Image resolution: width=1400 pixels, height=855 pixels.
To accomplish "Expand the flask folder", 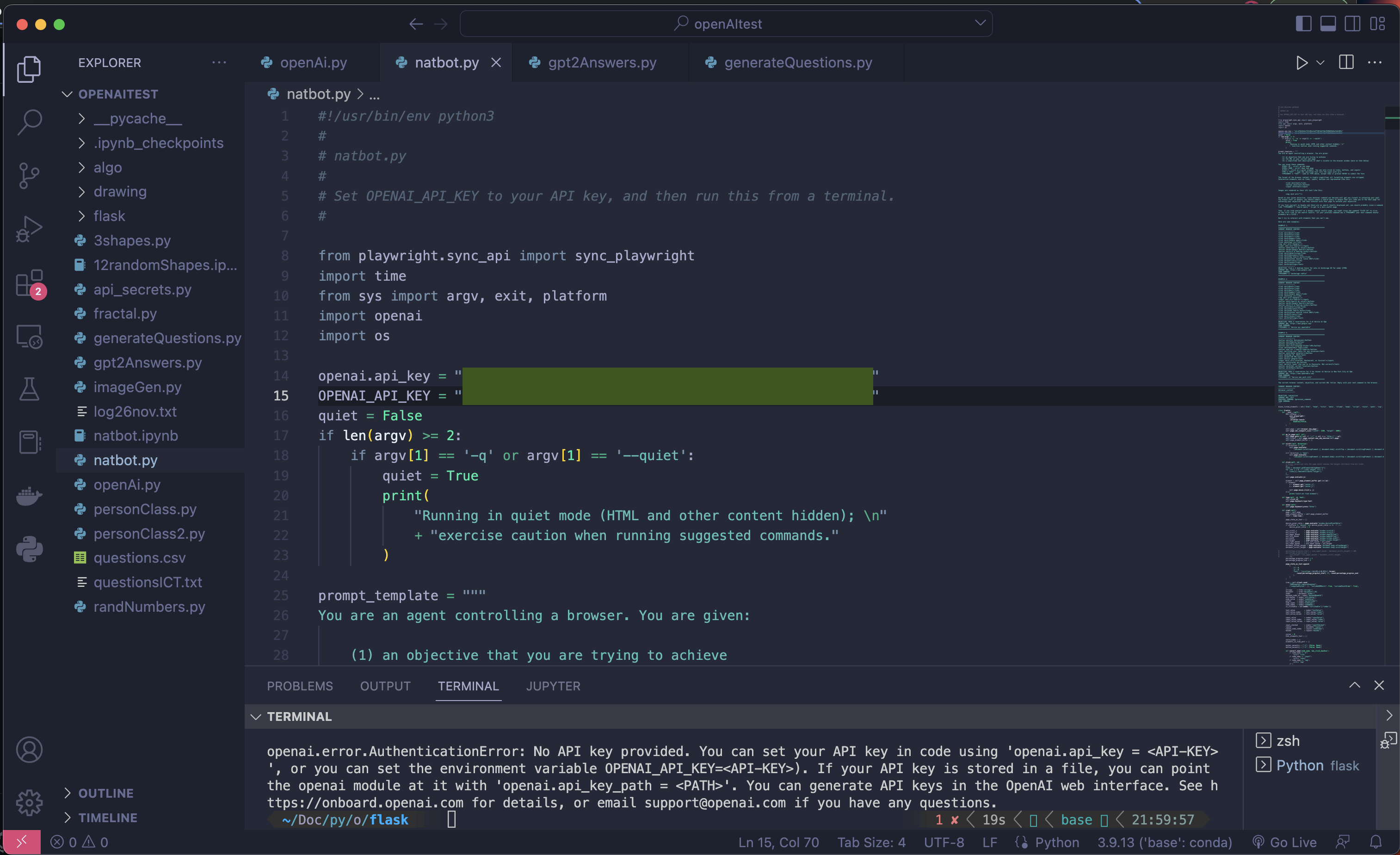I will click(x=151, y=216).
